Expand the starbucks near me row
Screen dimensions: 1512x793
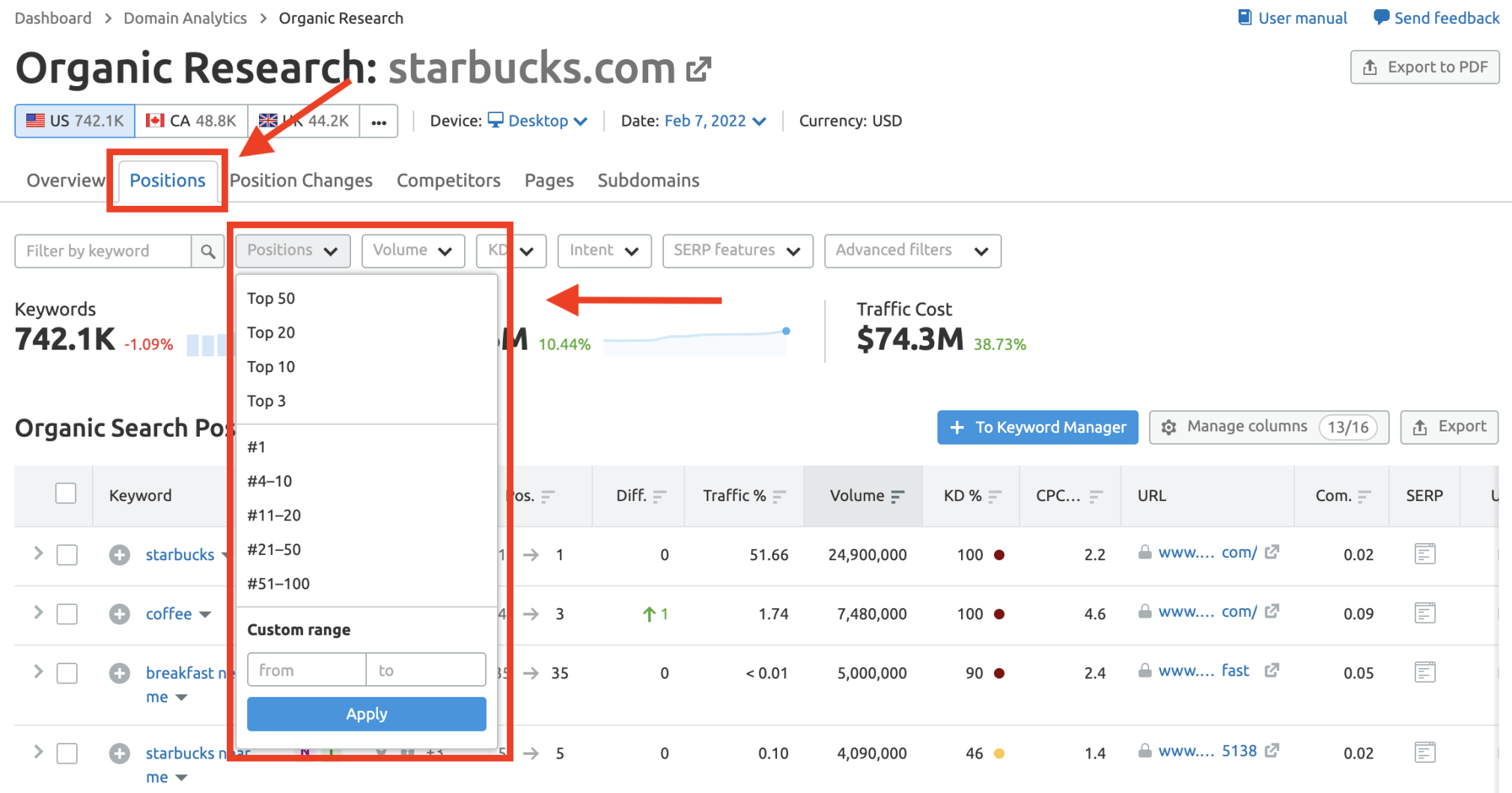(x=38, y=752)
